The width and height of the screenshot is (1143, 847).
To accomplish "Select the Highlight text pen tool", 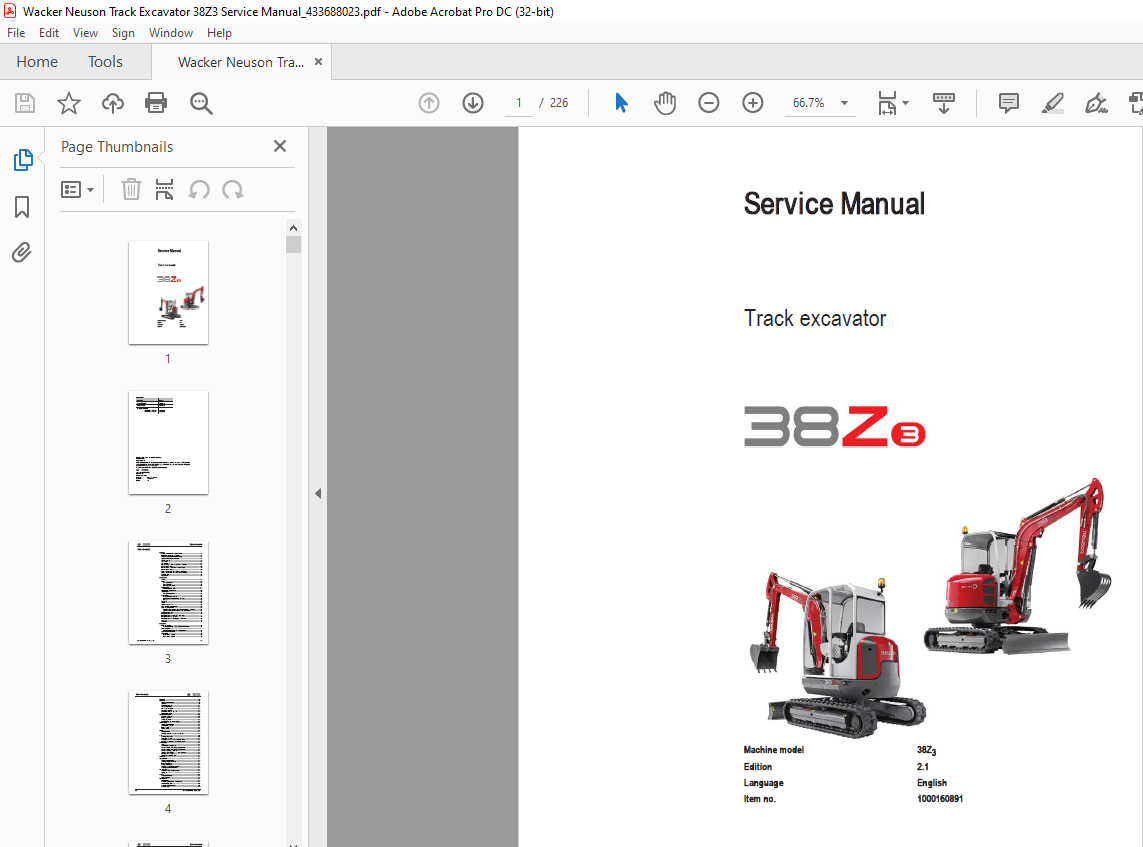I will point(1053,103).
